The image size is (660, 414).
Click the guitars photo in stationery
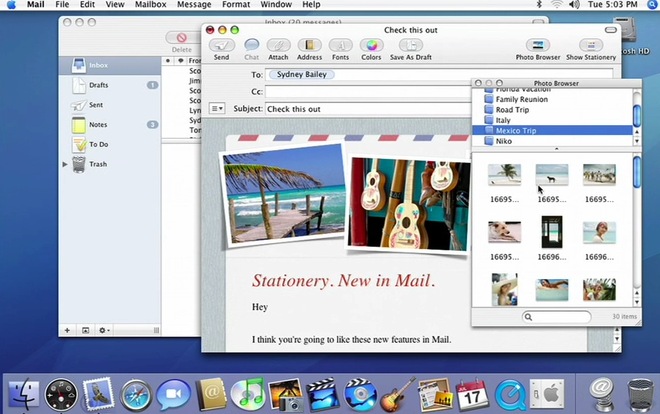click(x=409, y=205)
